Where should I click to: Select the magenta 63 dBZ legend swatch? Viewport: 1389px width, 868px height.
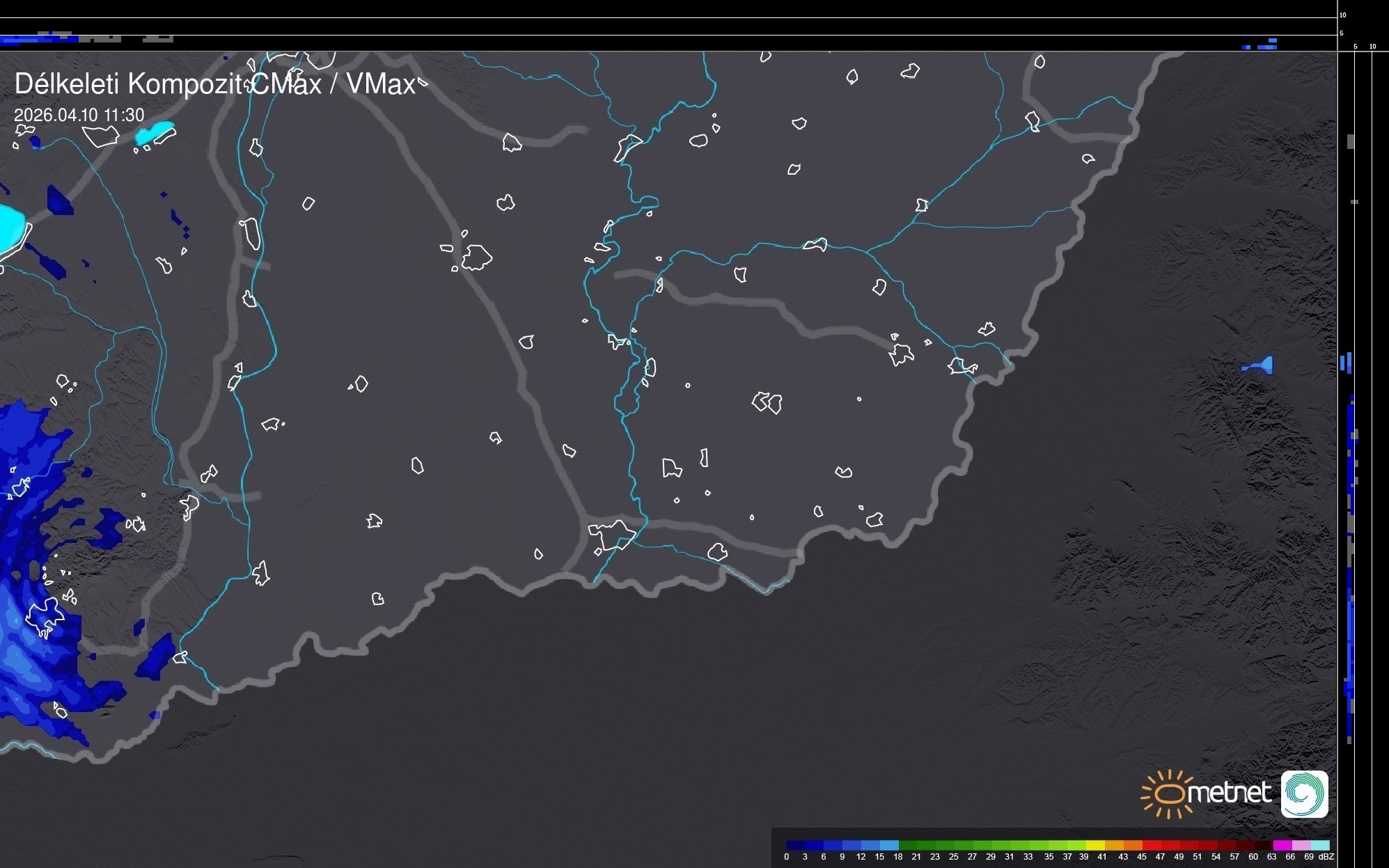tap(1282, 845)
